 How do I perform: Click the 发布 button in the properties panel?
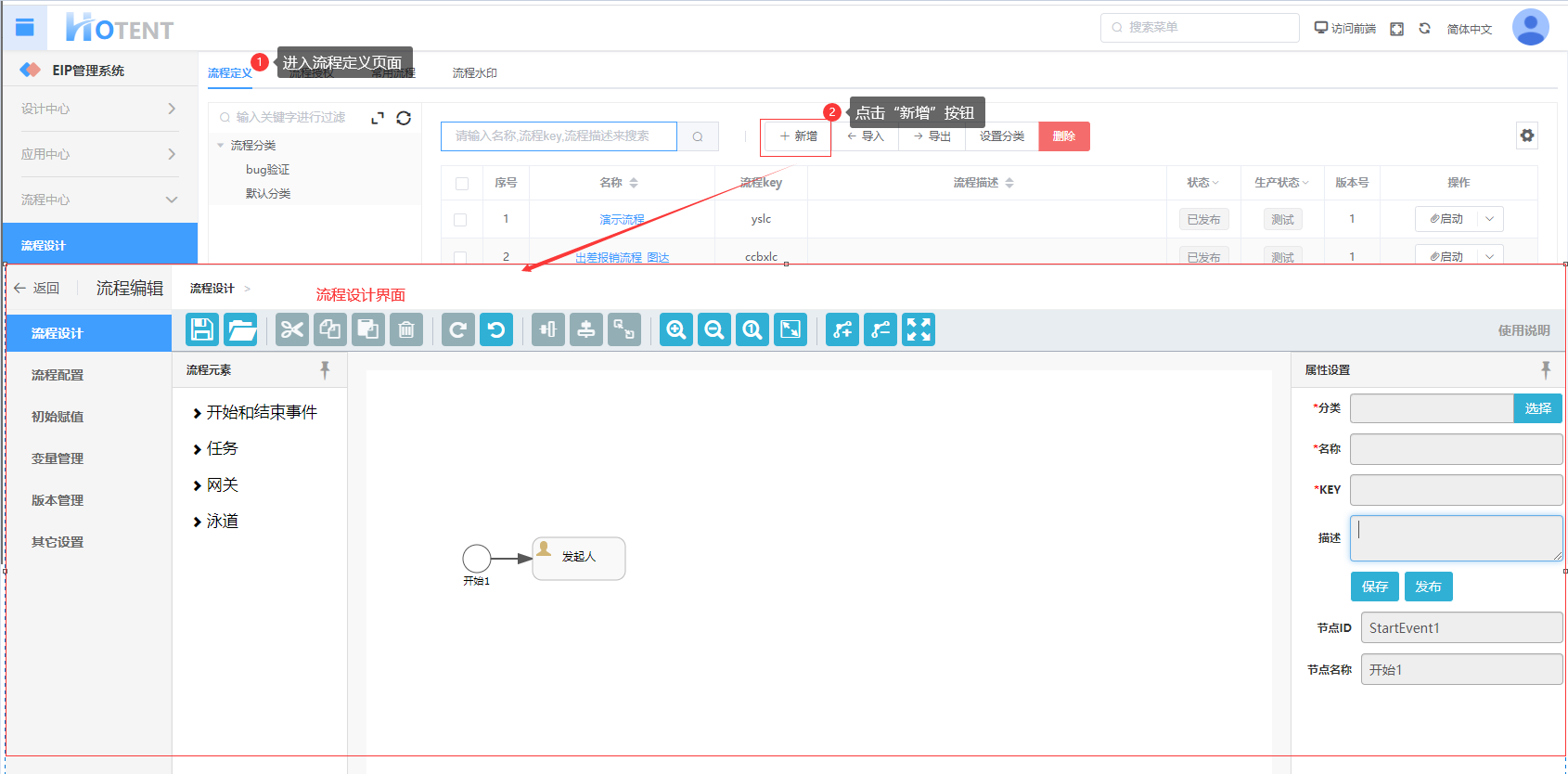1429,587
